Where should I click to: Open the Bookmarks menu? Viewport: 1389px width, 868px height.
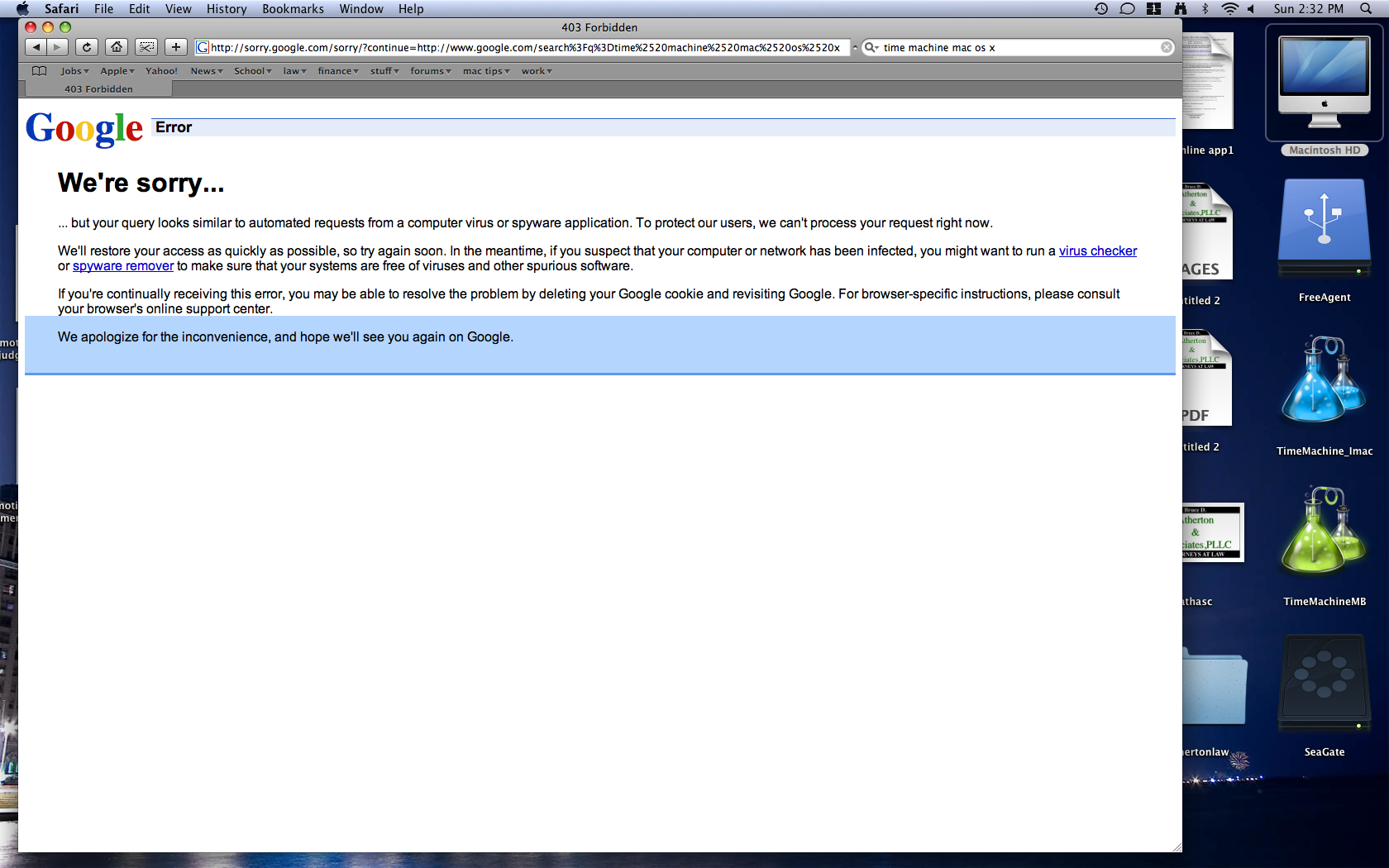tap(293, 9)
